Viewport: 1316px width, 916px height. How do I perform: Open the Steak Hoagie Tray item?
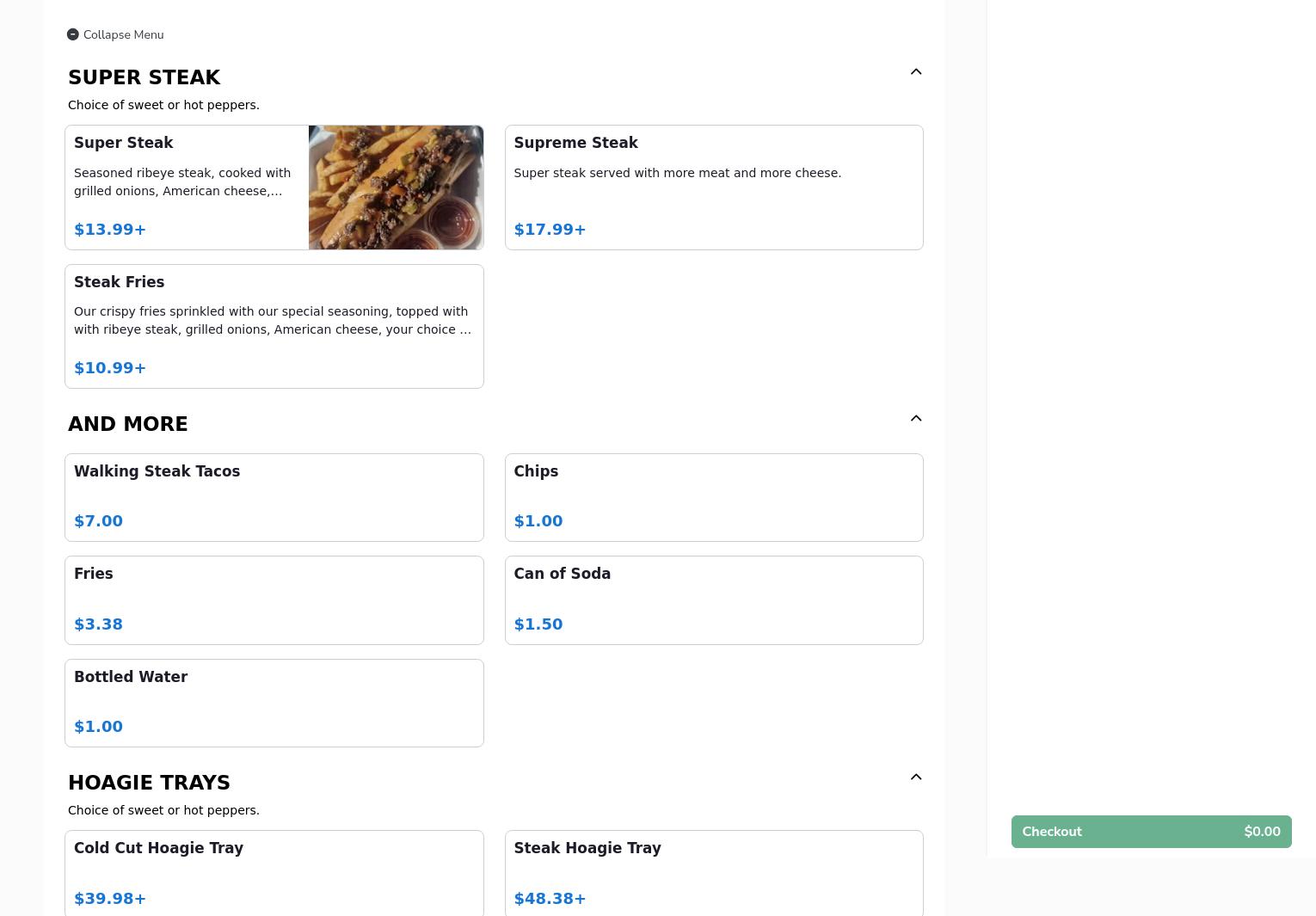[x=713, y=872]
